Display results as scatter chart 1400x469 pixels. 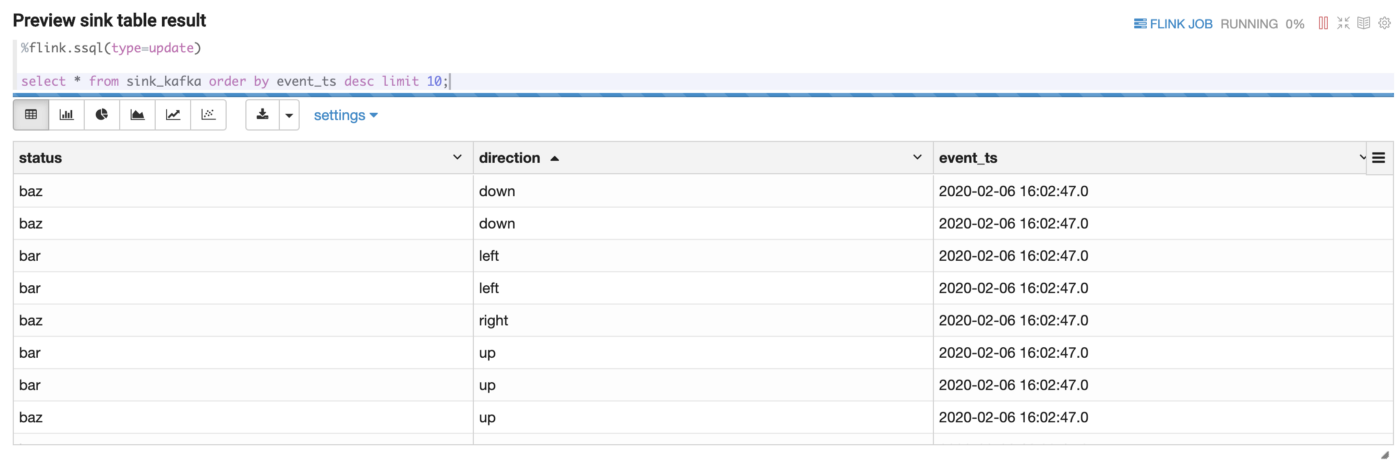[x=208, y=115]
